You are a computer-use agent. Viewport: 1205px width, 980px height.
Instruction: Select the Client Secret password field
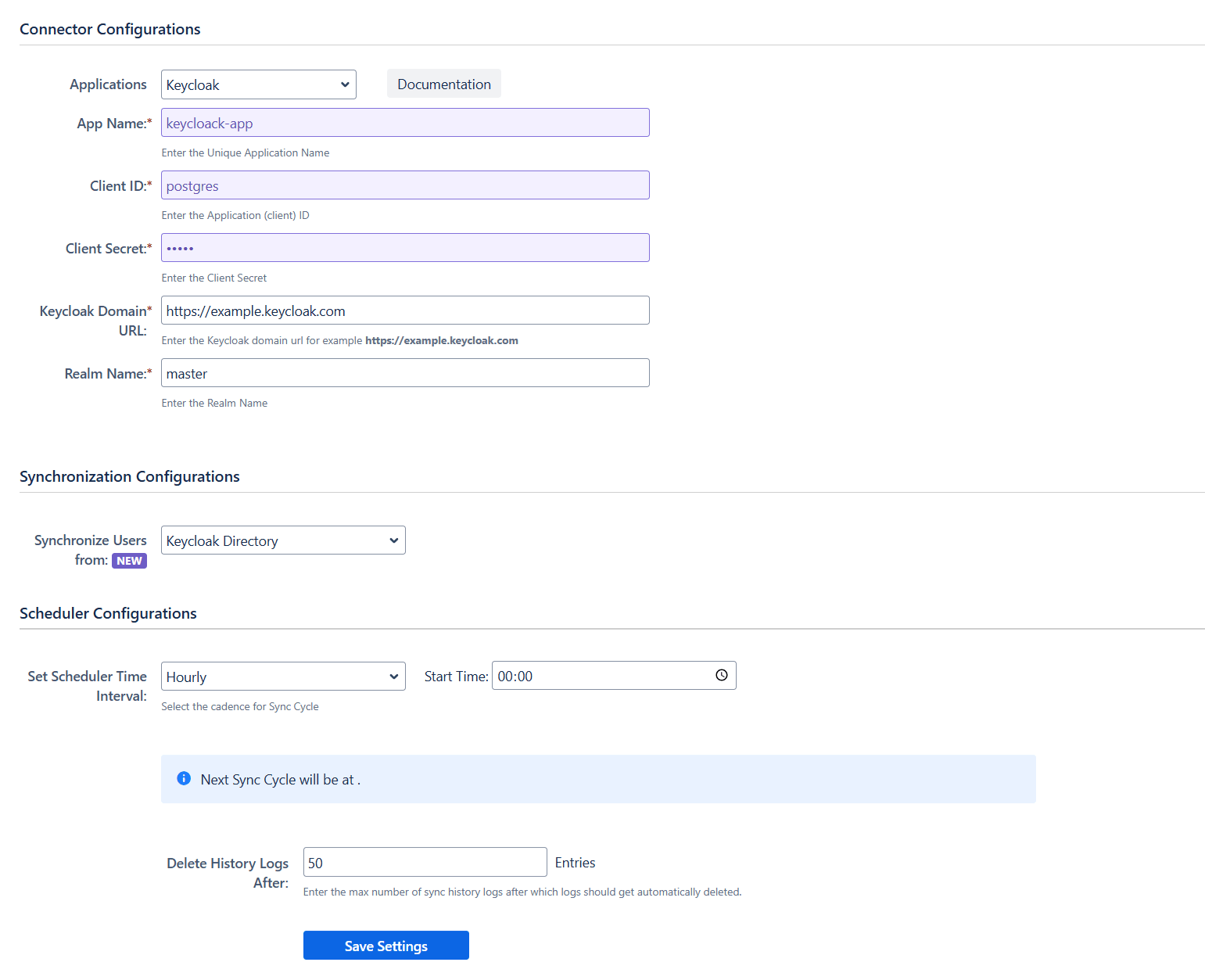point(405,248)
